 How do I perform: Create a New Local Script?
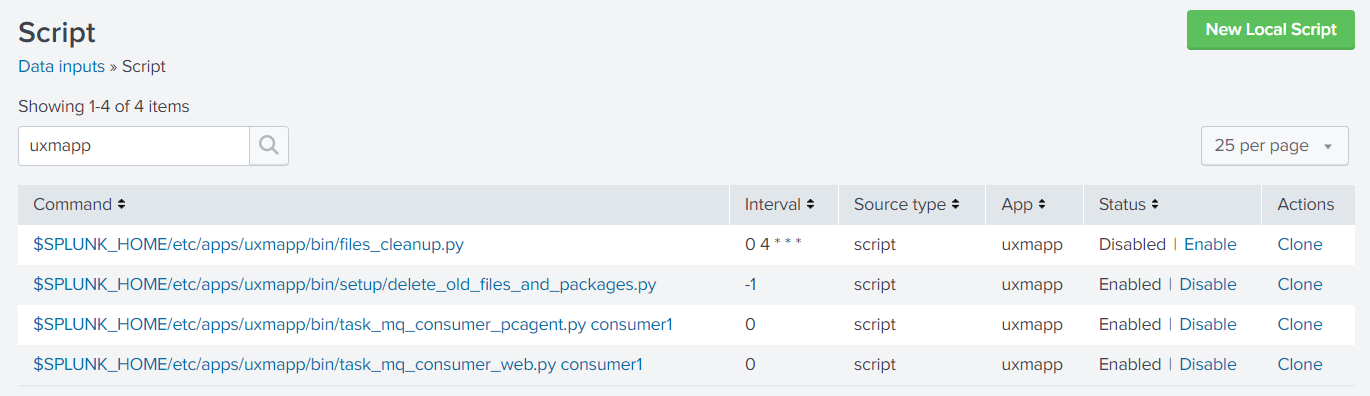click(x=1270, y=30)
